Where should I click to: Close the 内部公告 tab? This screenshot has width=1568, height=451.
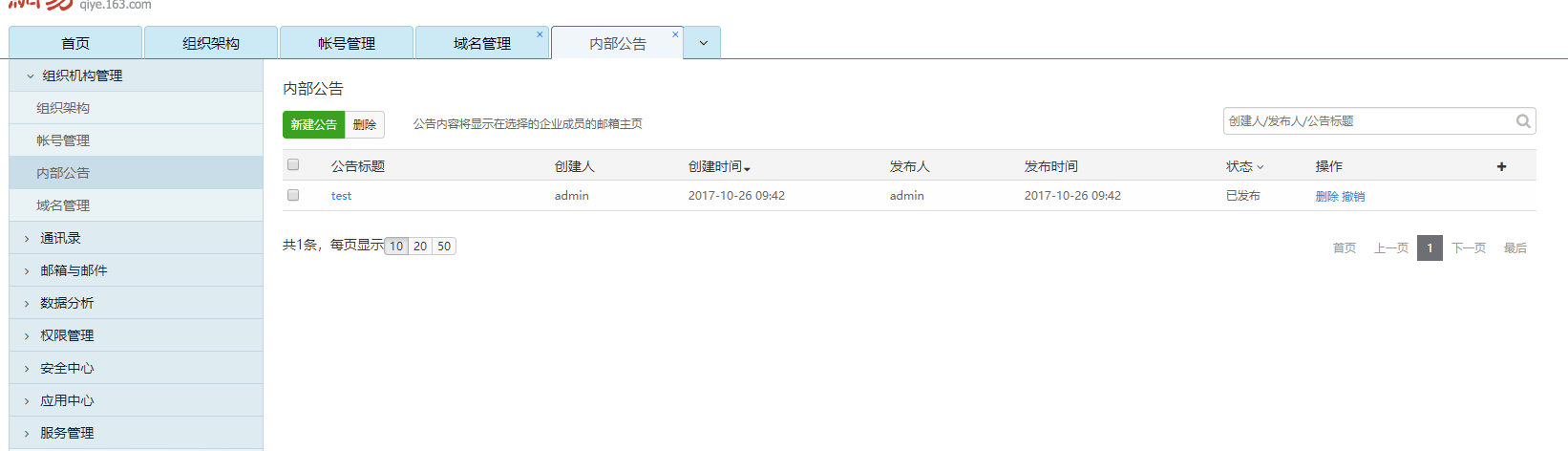coord(675,34)
